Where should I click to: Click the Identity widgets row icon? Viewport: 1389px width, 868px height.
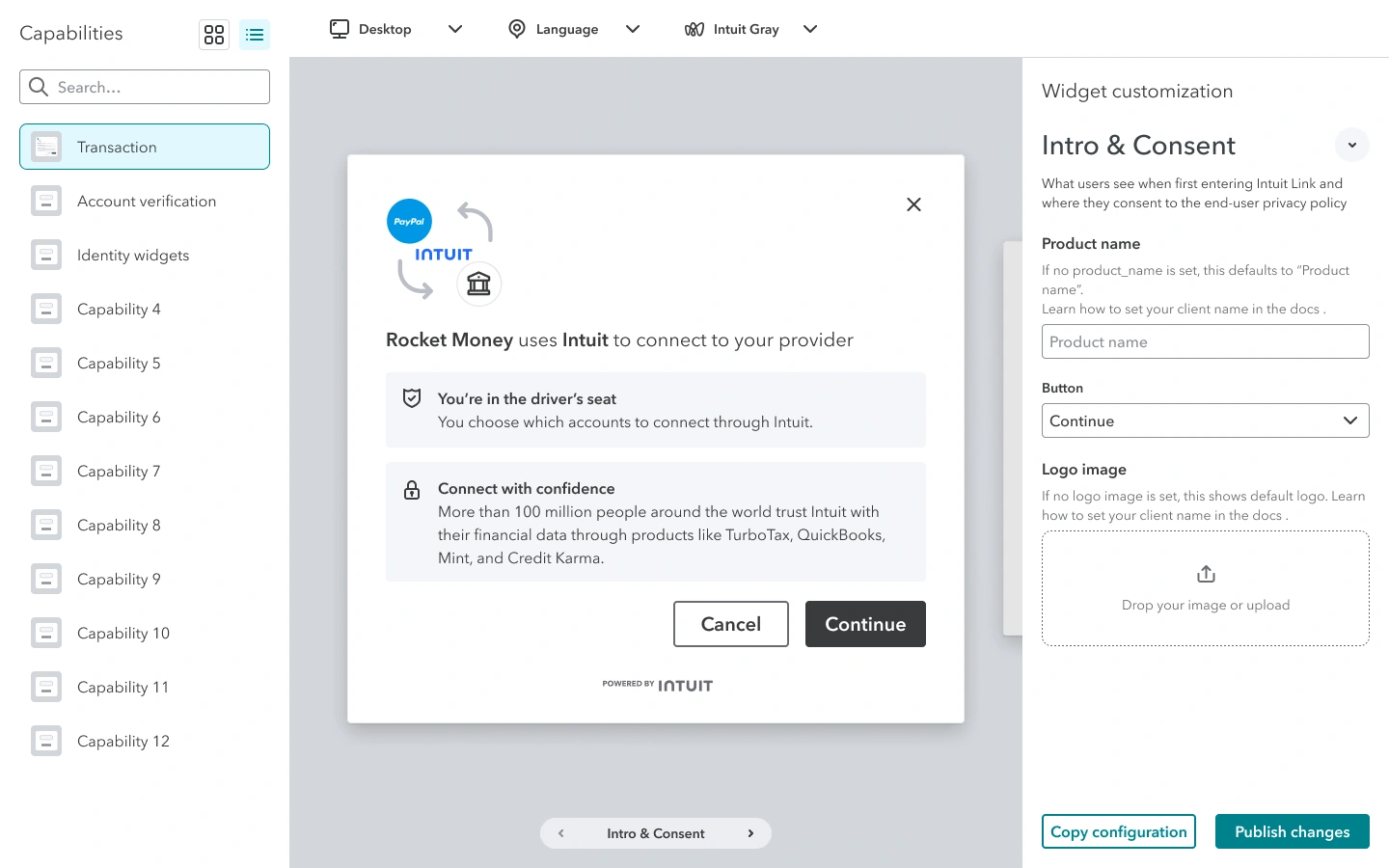(x=46, y=255)
